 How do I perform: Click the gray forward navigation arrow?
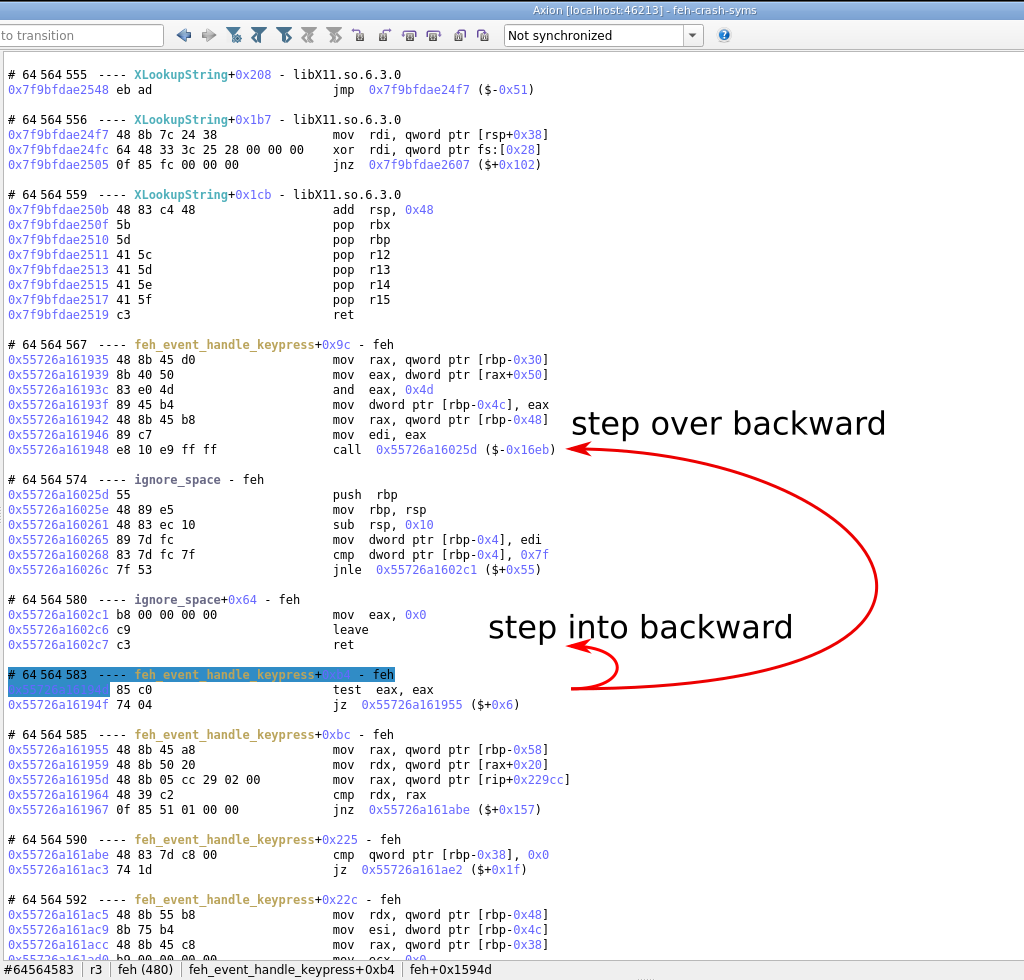pos(208,35)
